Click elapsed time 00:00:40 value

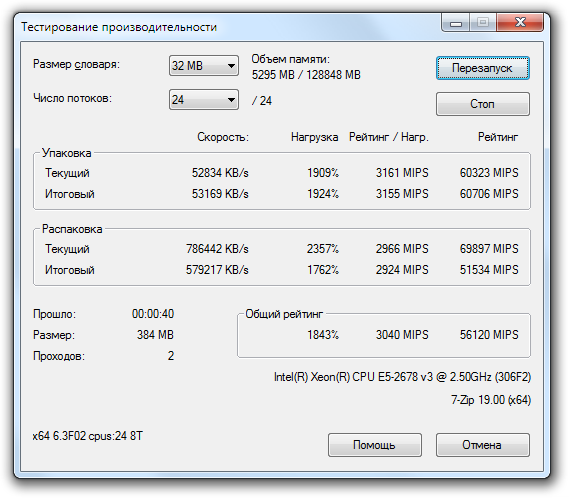point(153,314)
